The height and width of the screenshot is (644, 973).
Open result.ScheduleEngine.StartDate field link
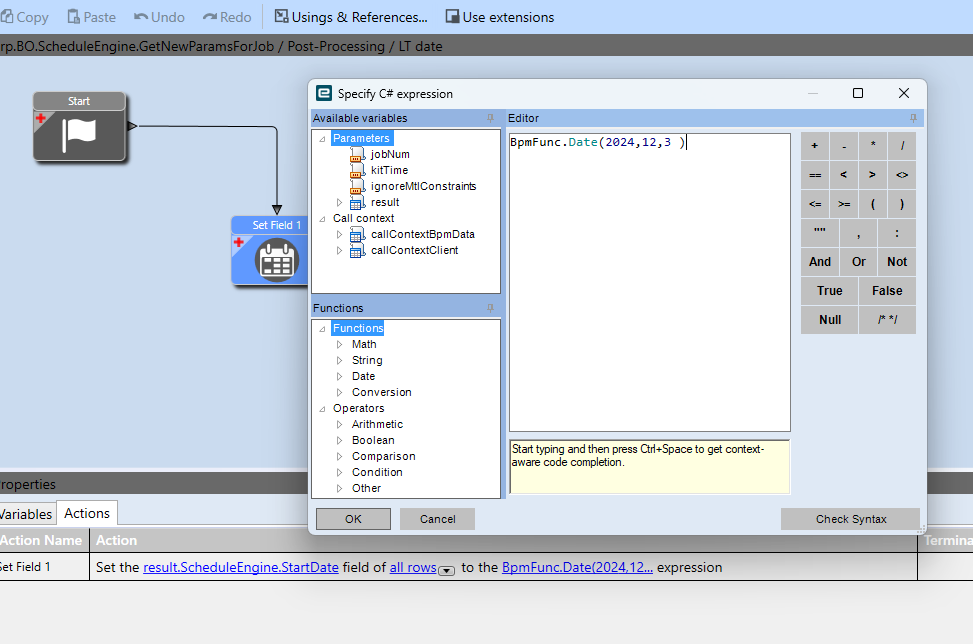point(241,568)
